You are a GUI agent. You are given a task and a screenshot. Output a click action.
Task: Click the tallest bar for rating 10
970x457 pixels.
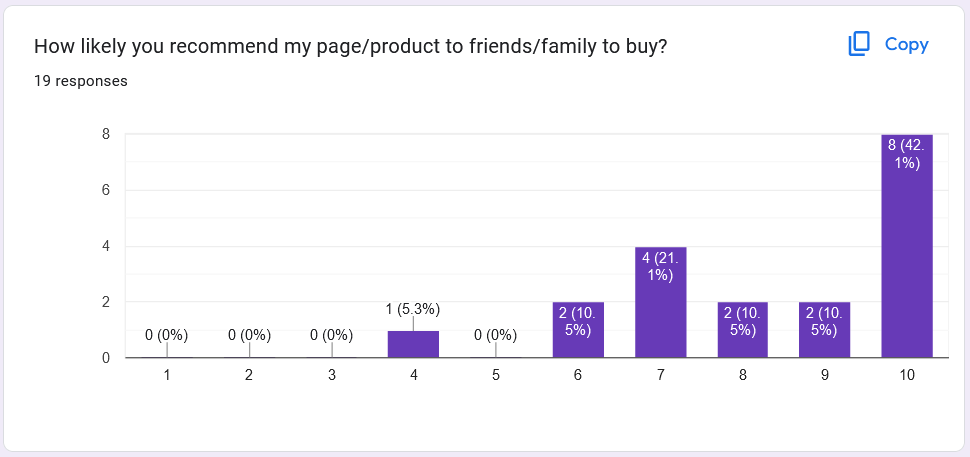907,250
